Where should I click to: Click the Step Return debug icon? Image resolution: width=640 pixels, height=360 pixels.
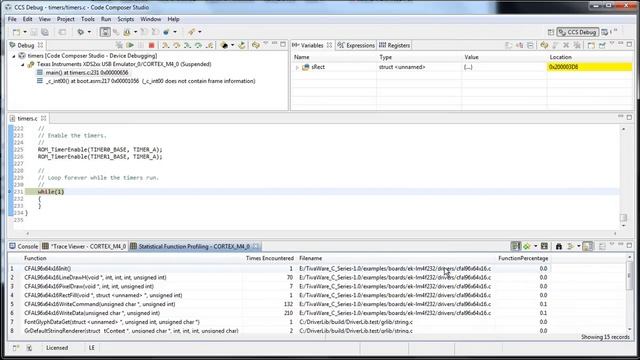pyautogui.click(x=209, y=45)
